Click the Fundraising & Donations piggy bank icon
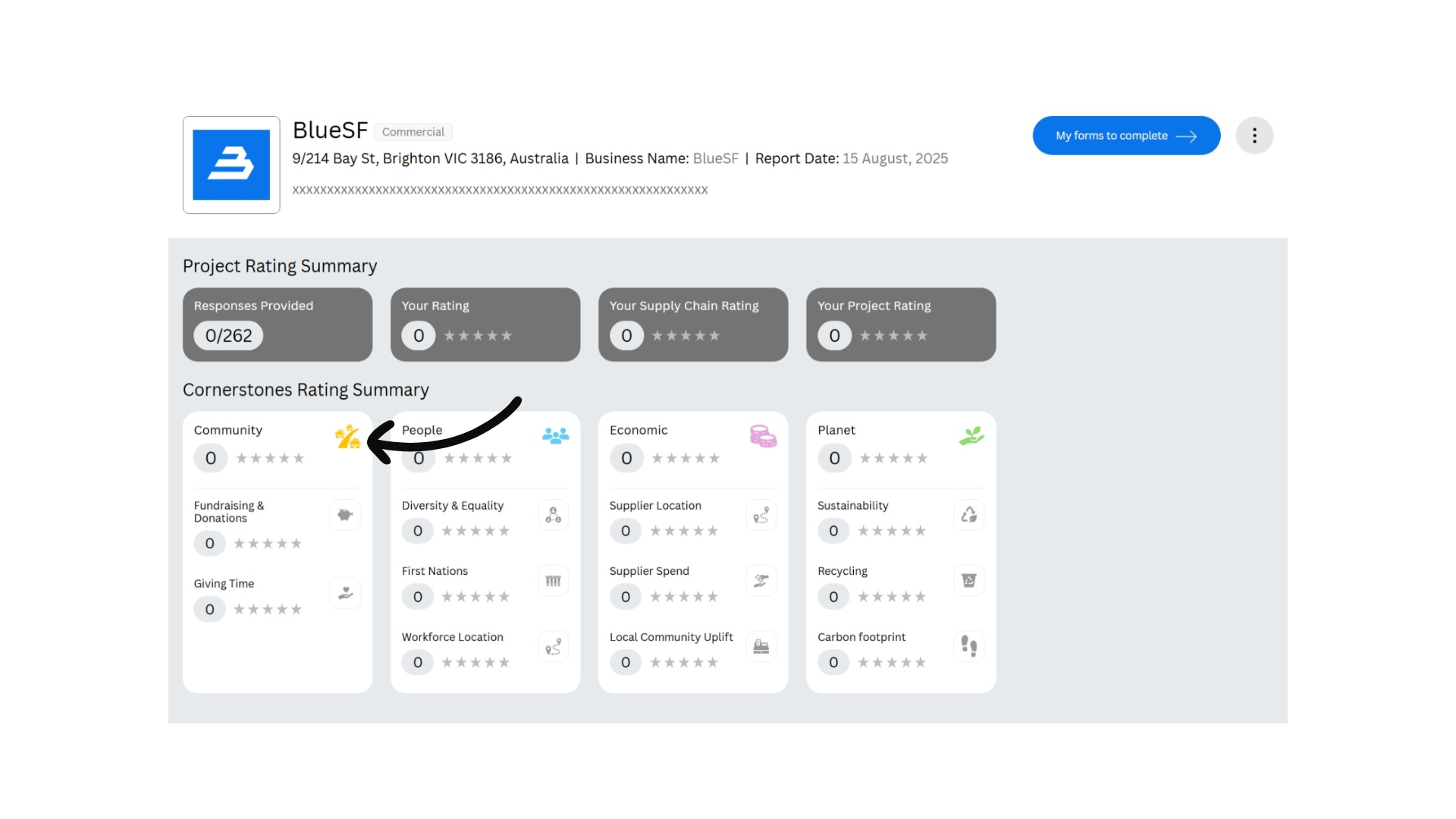This screenshot has width=1456, height=819. click(x=346, y=515)
